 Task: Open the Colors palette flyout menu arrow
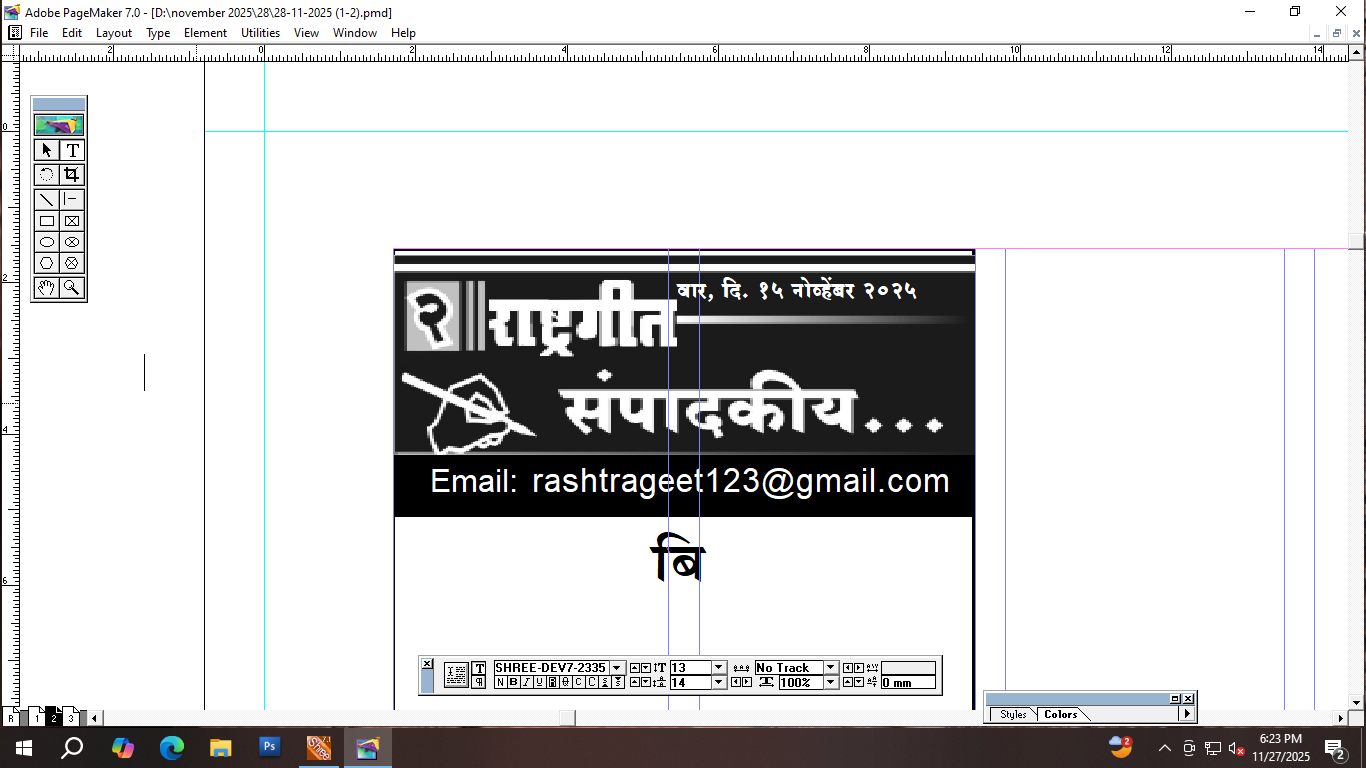pos(1187,714)
